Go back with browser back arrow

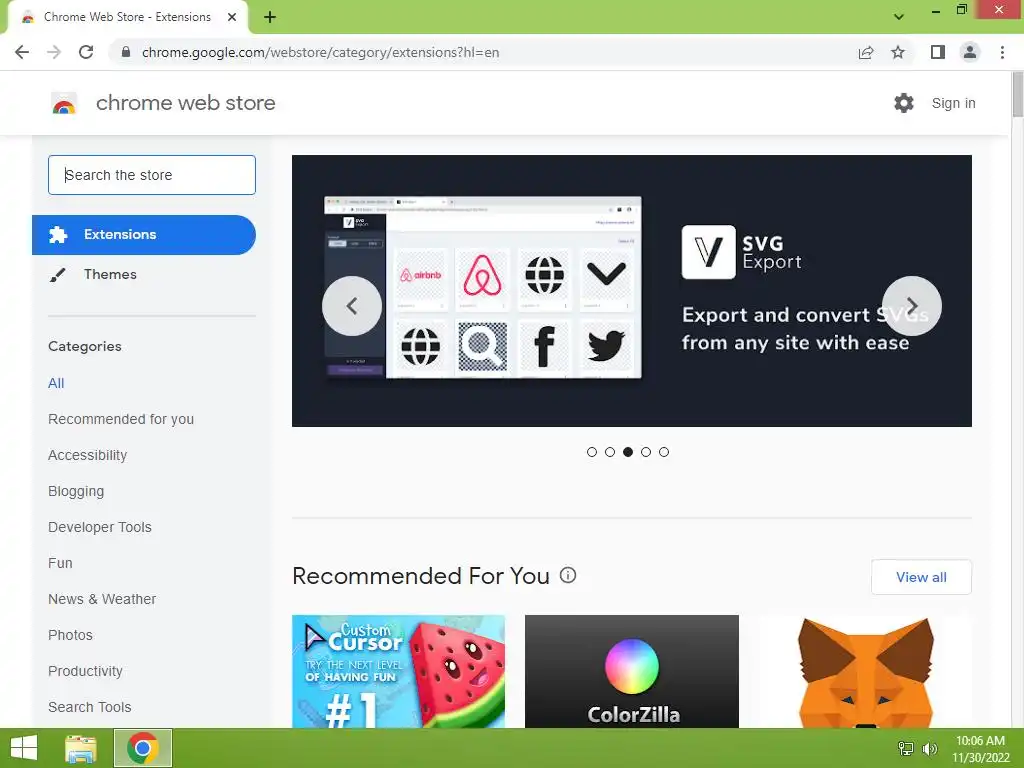[22, 52]
